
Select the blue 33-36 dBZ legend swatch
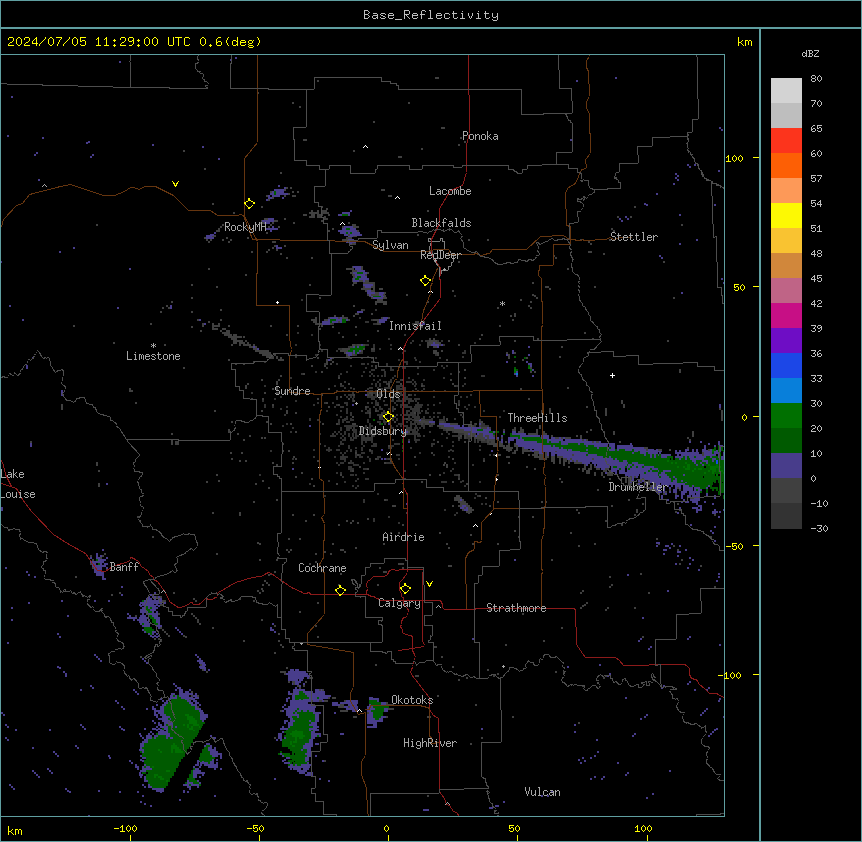[x=786, y=365]
